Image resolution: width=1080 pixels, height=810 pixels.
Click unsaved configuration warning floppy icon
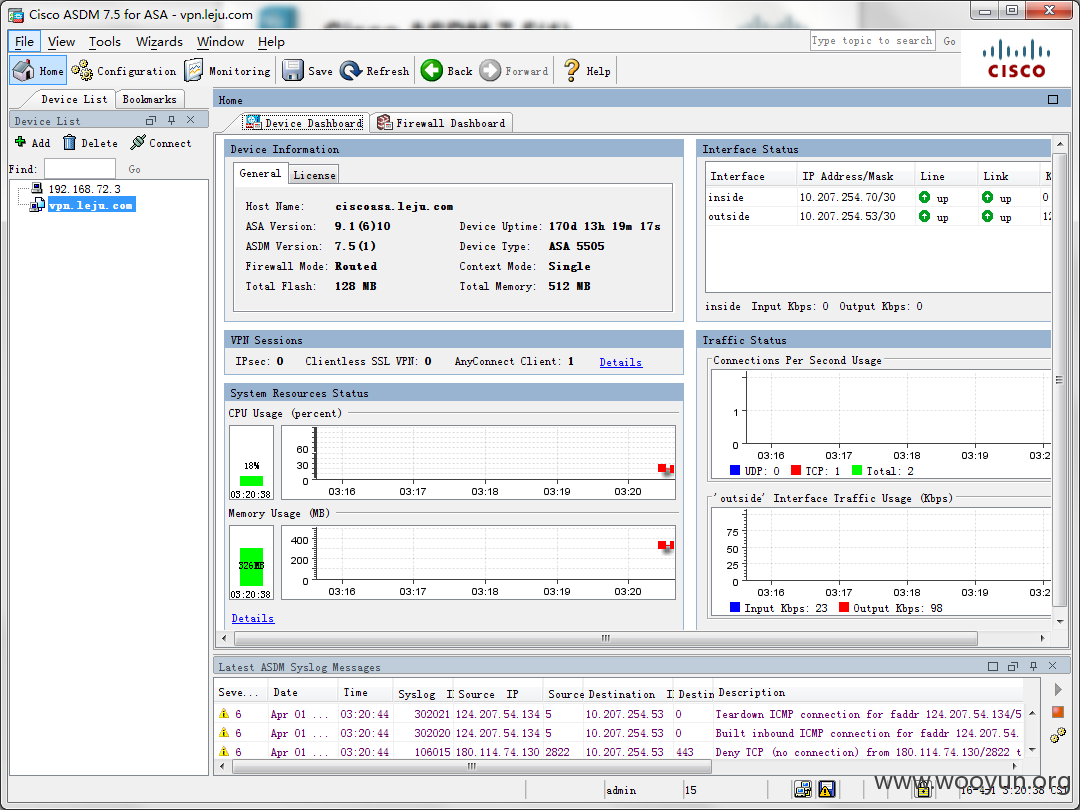pyautogui.click(x=827, y=789)
